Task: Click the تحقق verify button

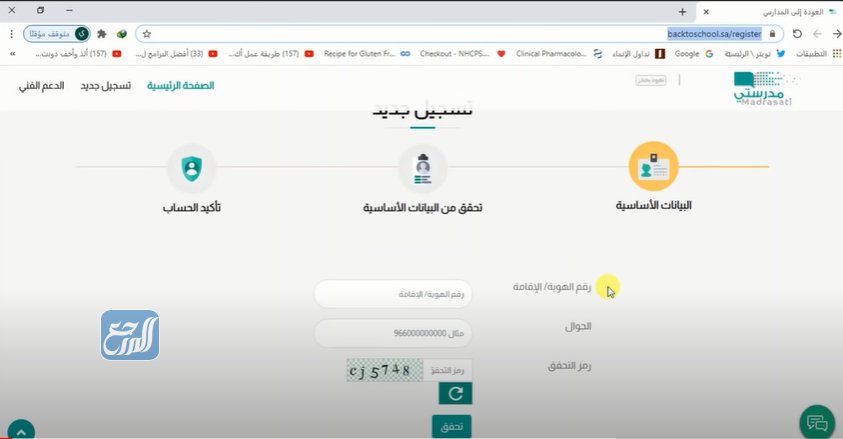Action: 452,427
